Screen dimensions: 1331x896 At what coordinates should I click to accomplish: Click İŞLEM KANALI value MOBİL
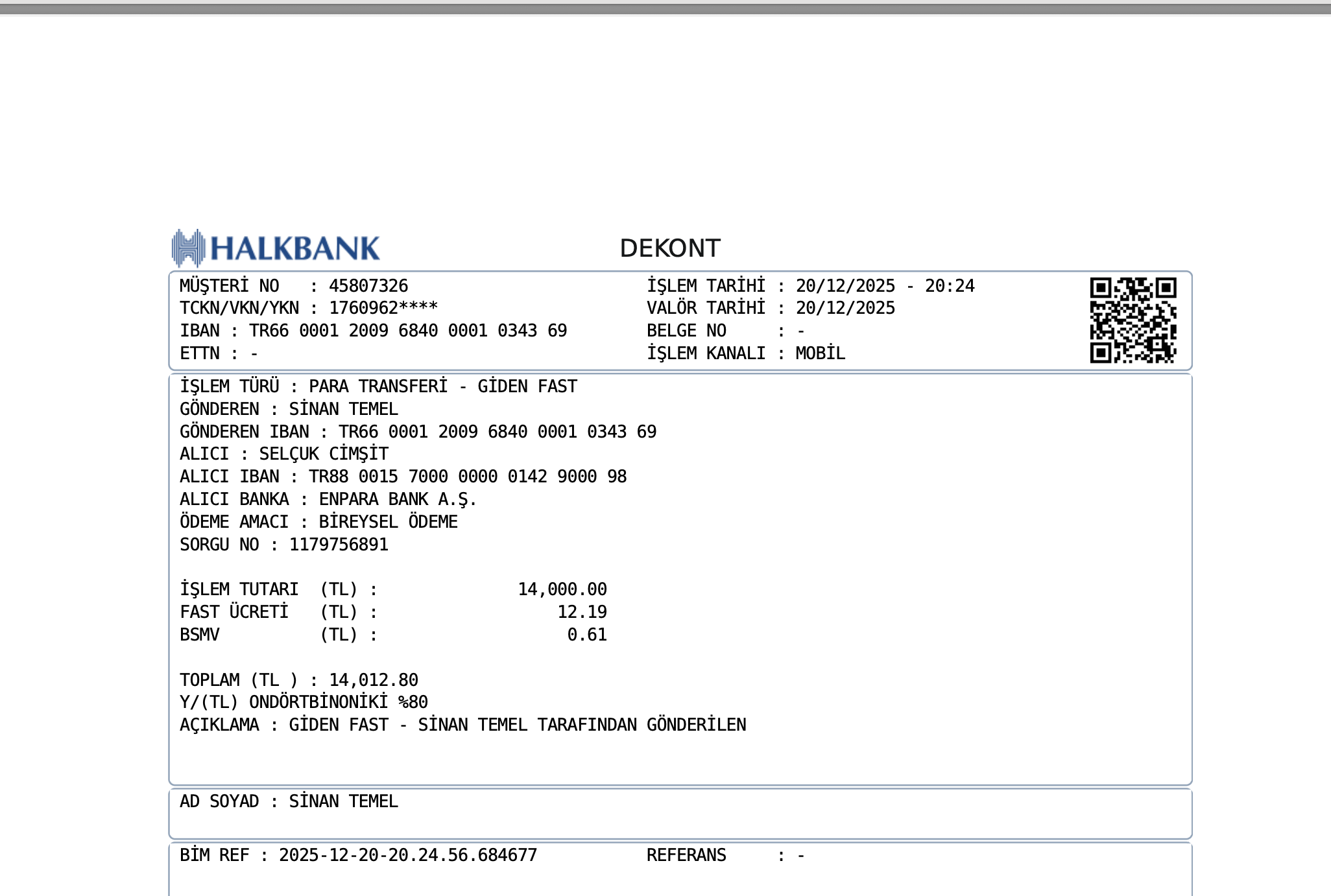(821, 353)
